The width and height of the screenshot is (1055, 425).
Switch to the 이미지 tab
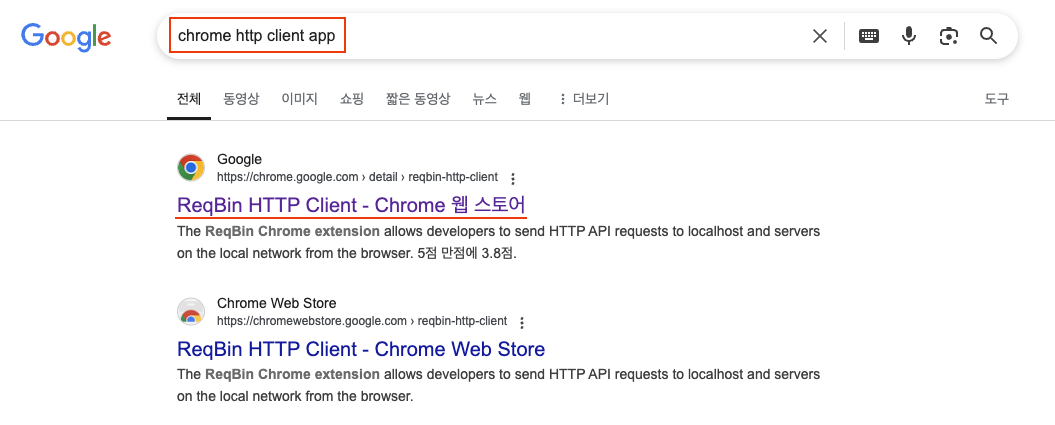click(299, 100)
